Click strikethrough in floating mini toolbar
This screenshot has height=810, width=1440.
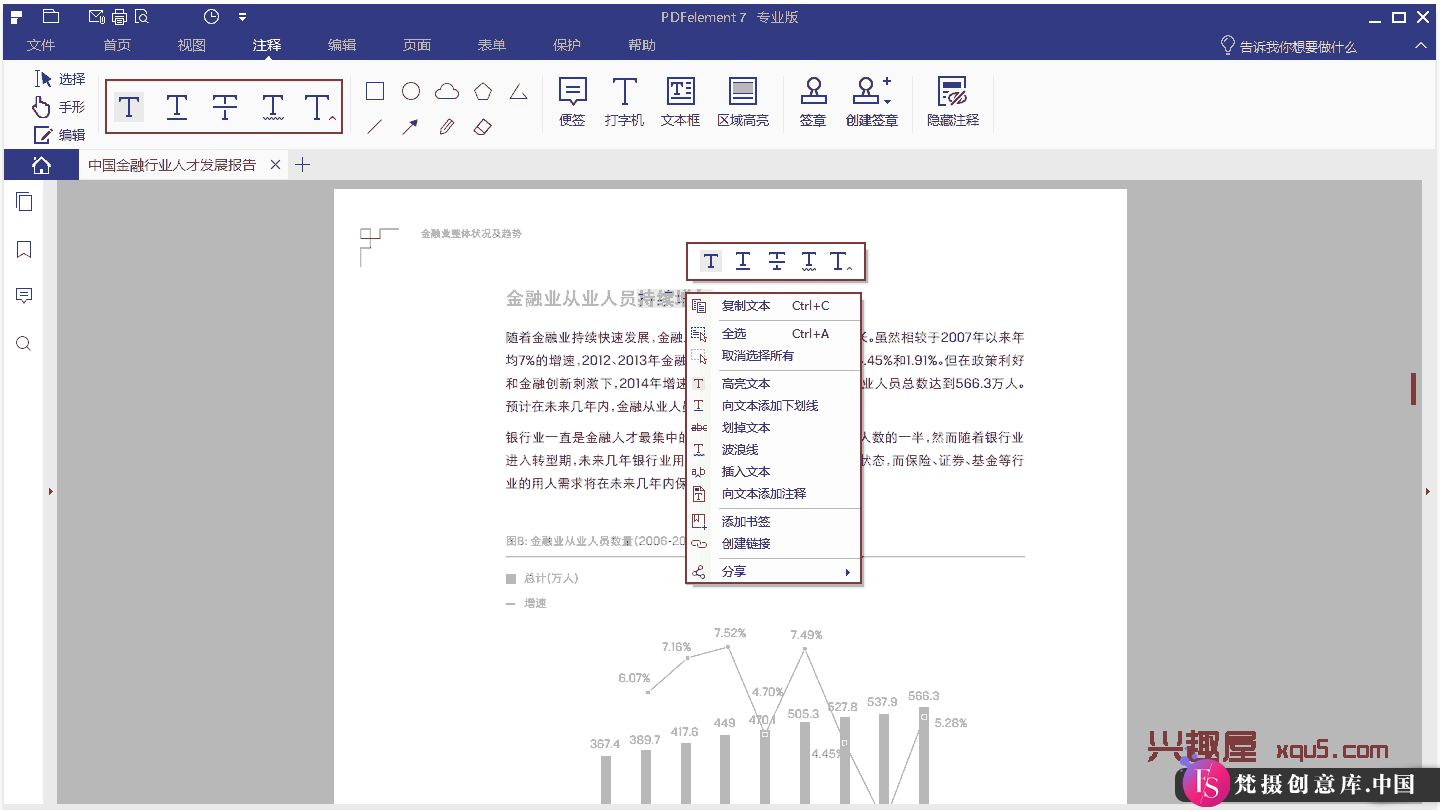click(x=776, y=262)
